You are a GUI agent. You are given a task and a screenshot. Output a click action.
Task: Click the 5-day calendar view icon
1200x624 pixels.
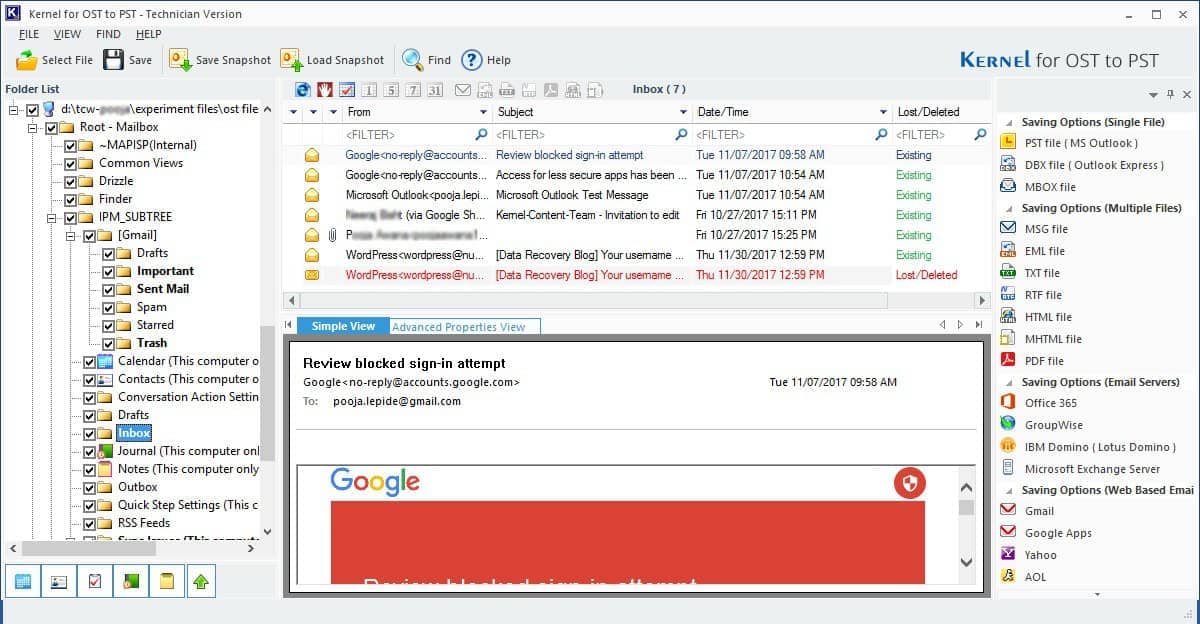tap(390, 90)
